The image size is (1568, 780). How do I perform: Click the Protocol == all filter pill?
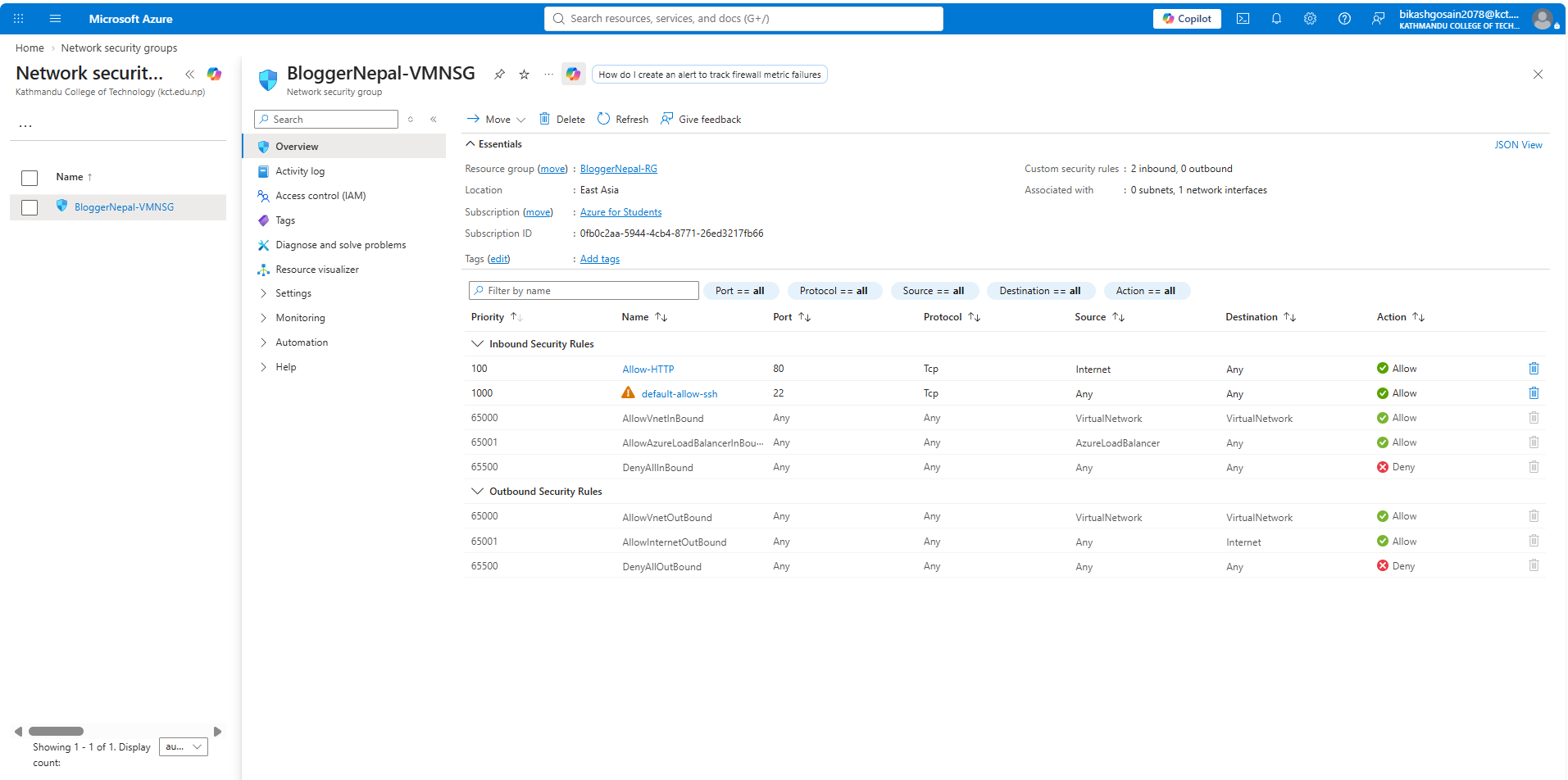[834, 291]
